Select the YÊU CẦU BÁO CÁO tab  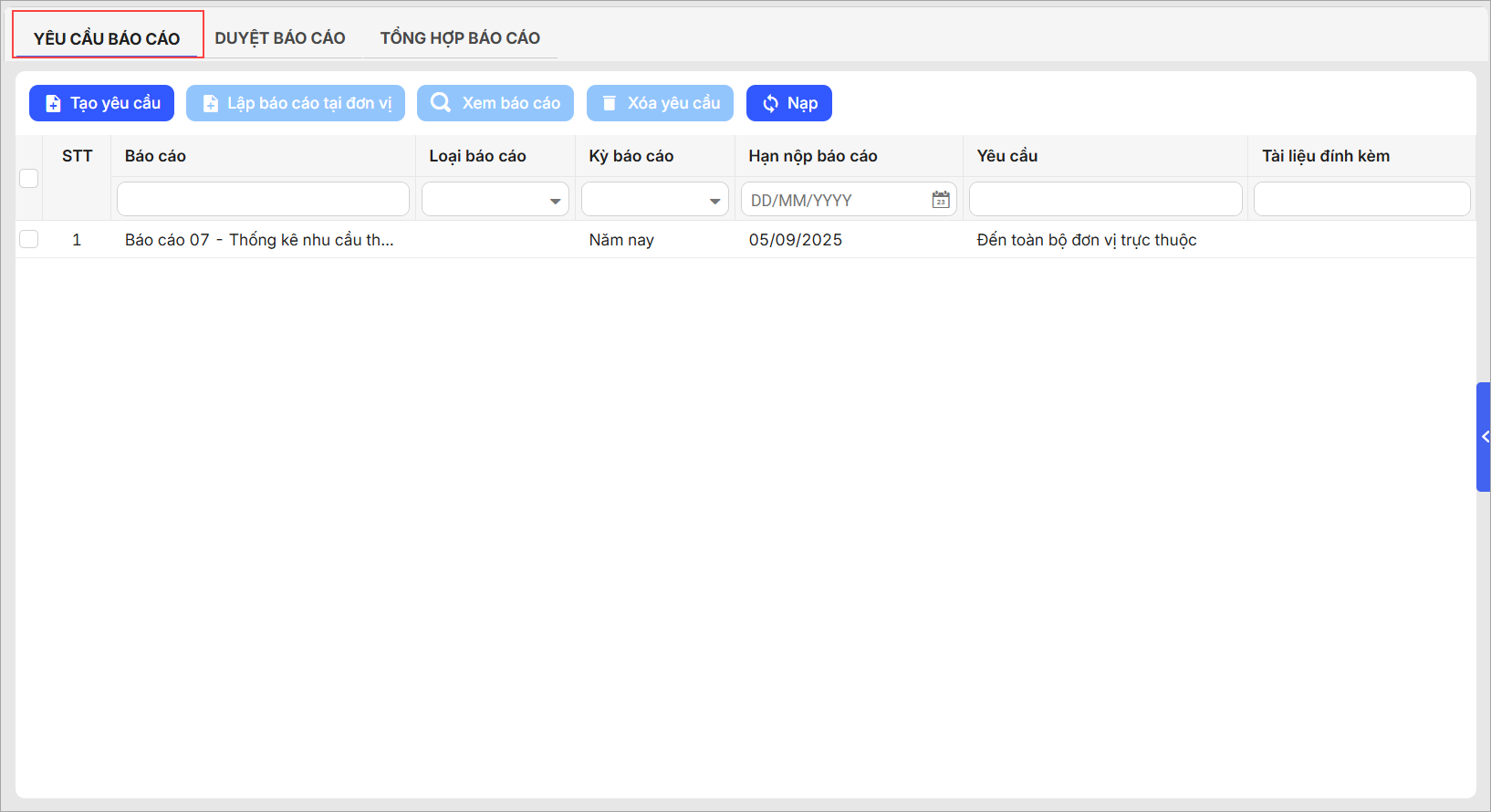coord(107,38)
